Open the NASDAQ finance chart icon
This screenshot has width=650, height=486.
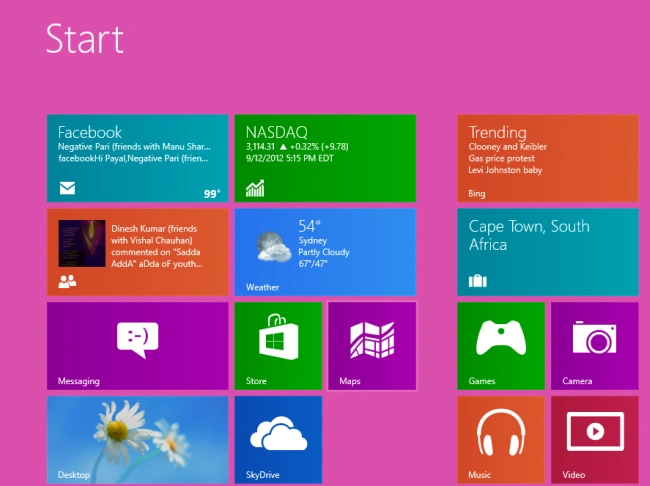click(x=255, y=188)
